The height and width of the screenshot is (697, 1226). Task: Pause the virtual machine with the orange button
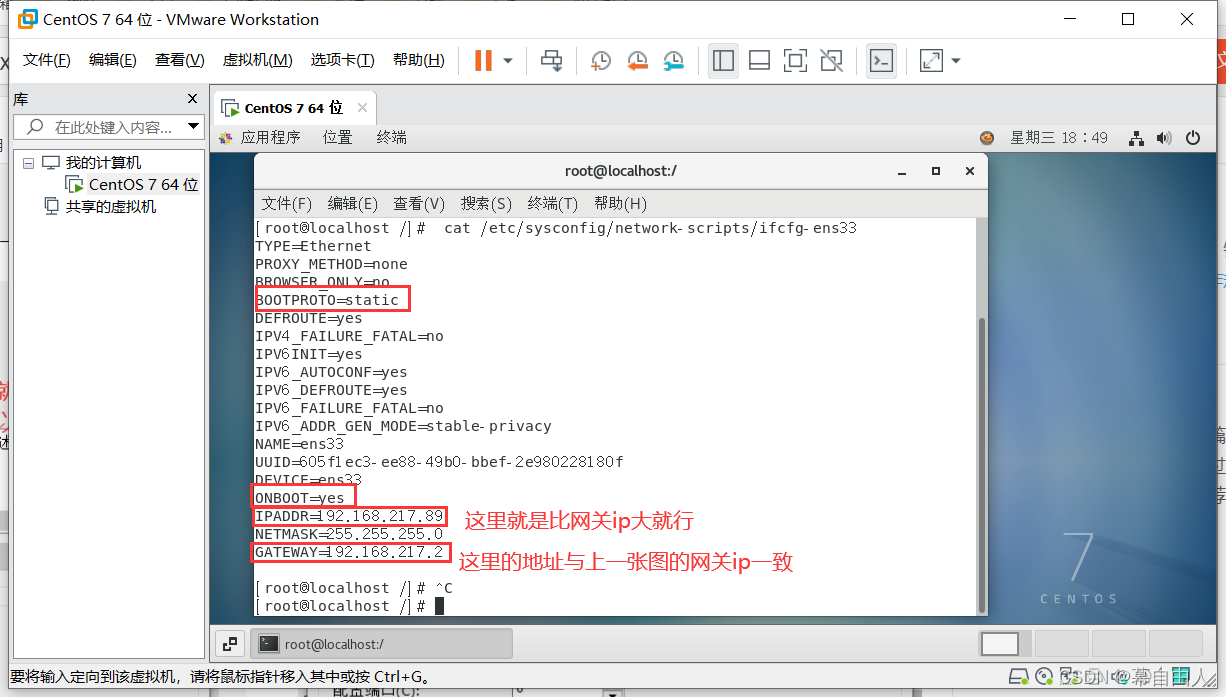[x=483, y=61]
